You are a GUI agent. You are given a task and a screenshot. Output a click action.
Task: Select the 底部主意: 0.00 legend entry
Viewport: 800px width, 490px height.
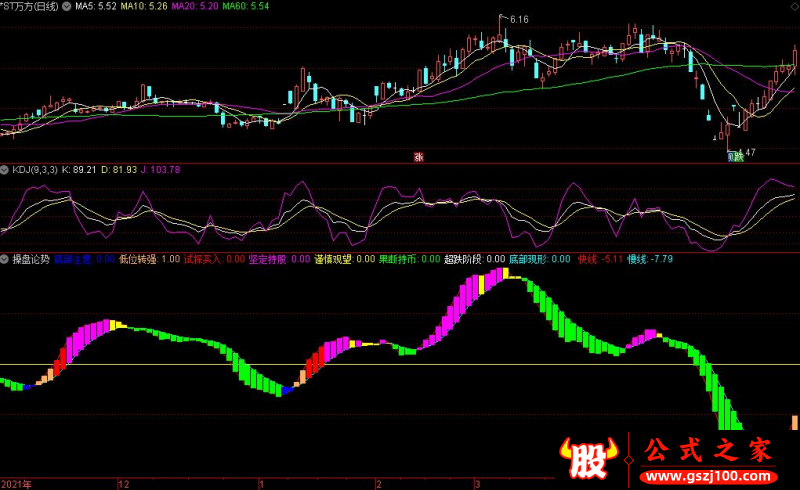84,259
